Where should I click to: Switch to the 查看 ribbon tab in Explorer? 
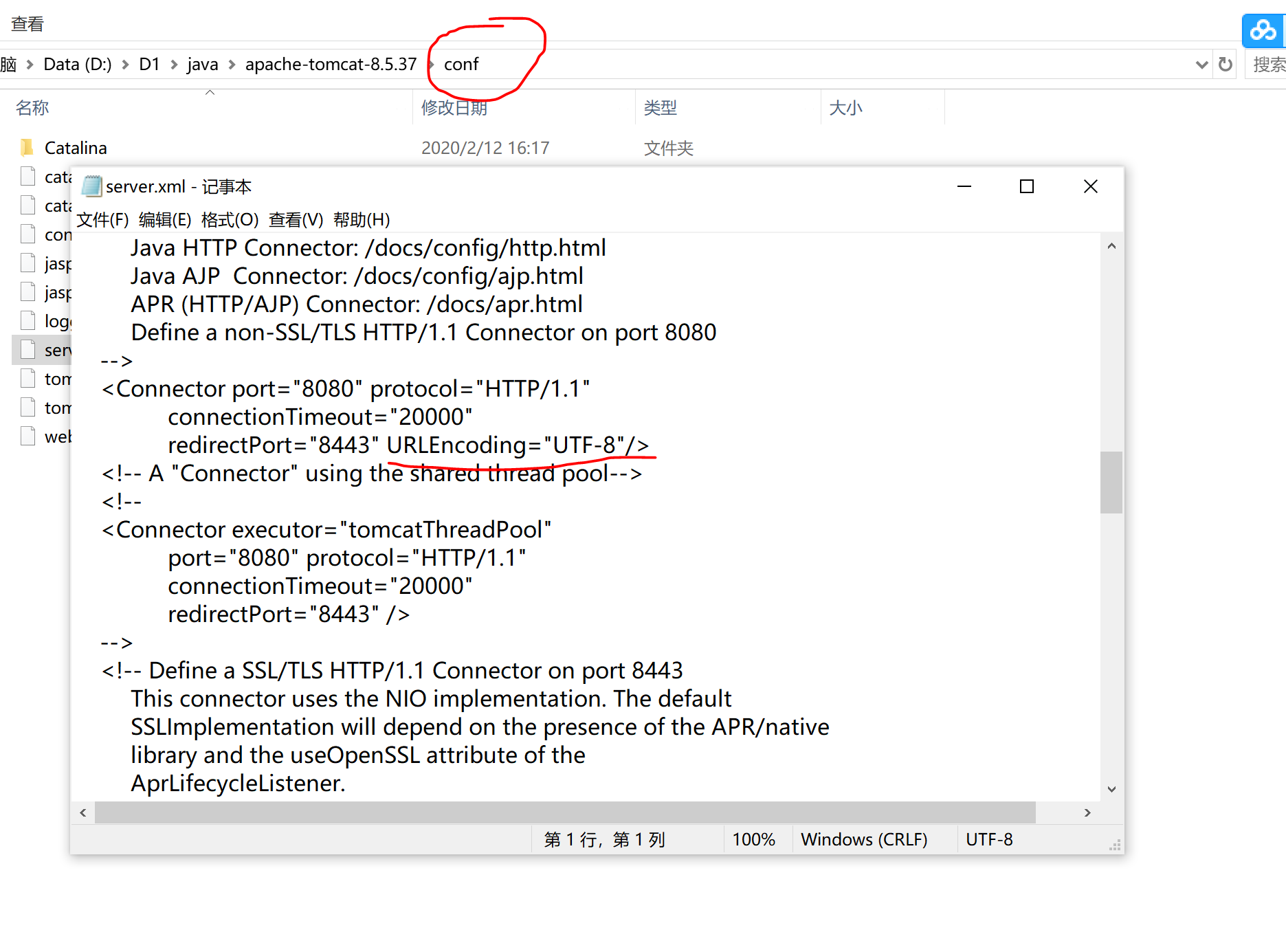[26, 23]
